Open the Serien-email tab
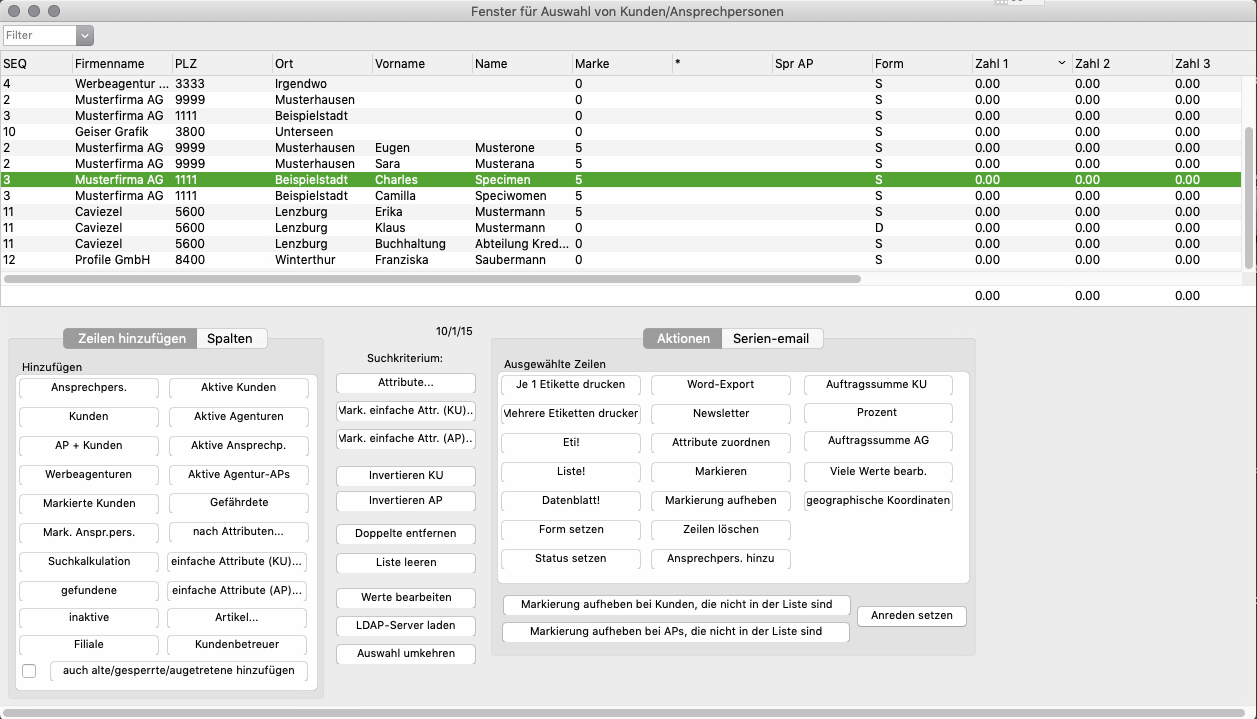This screenshot has height=719, width=1257. [x=771, y=338]
